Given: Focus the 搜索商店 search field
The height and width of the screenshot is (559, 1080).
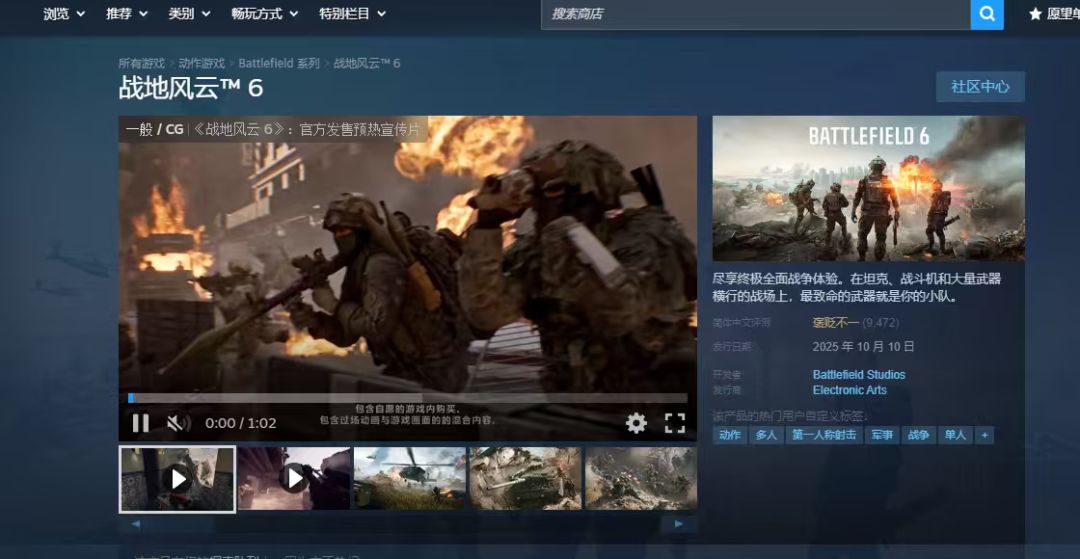Looking at the screenshot, I should 756,14.
